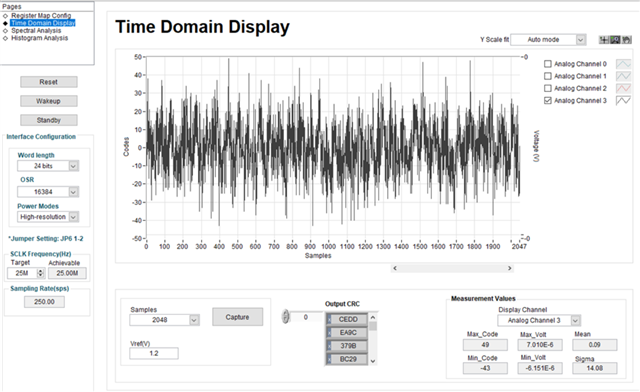Click the Capture button
Screen dimensions: 640x392
pos(237,317)
